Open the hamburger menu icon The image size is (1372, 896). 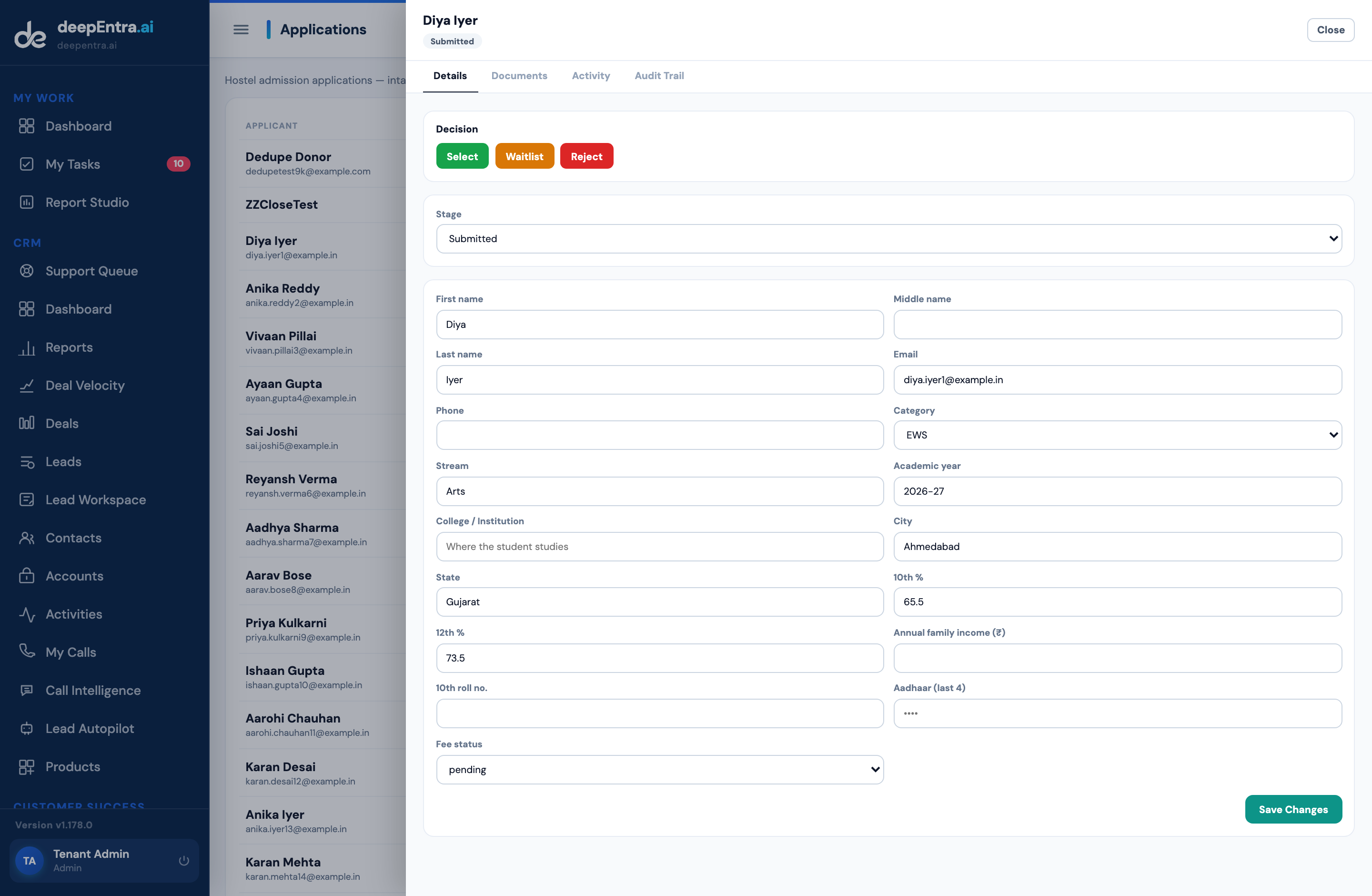(x=241, y=30)
